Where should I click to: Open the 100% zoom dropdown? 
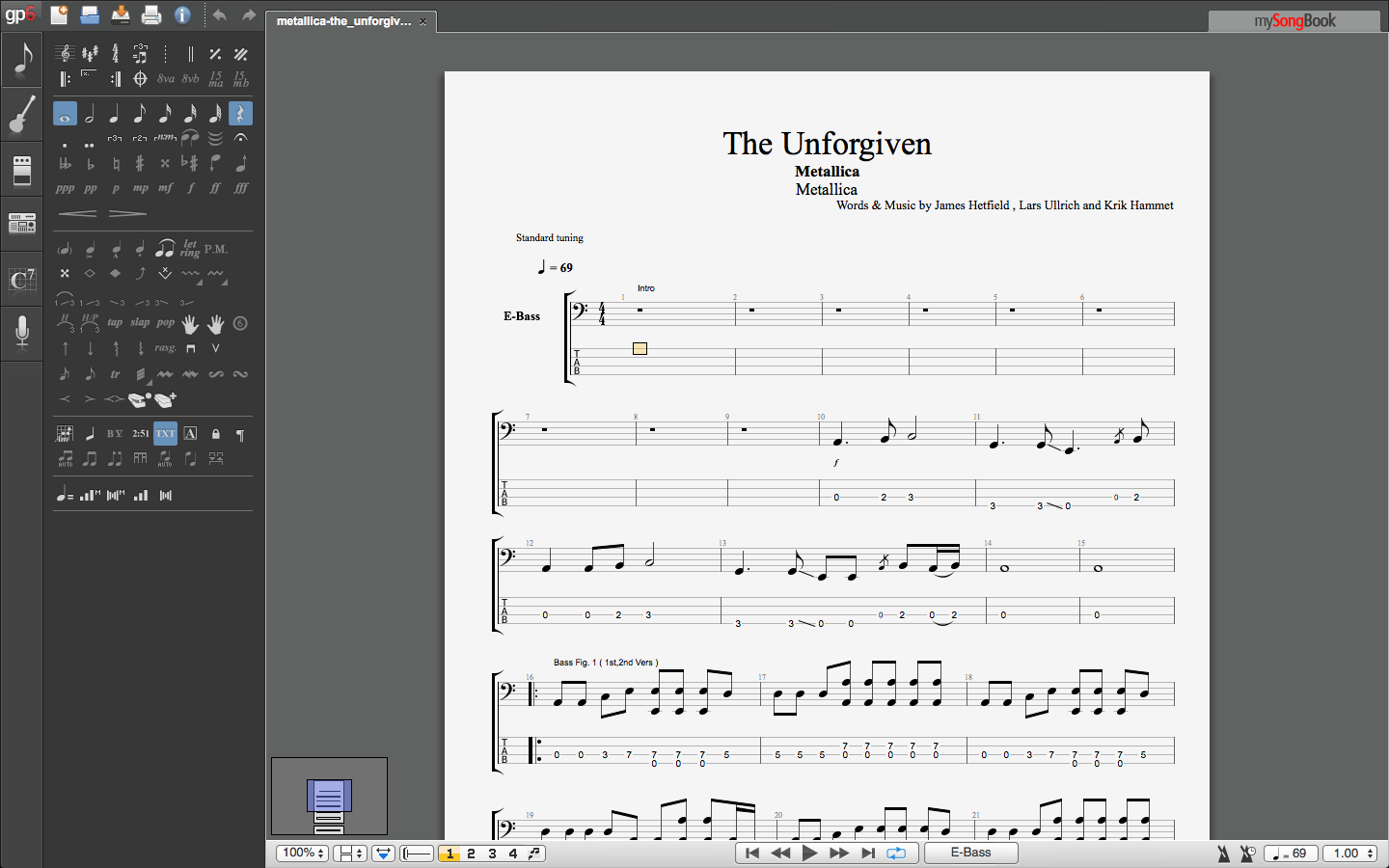point(302,854)
